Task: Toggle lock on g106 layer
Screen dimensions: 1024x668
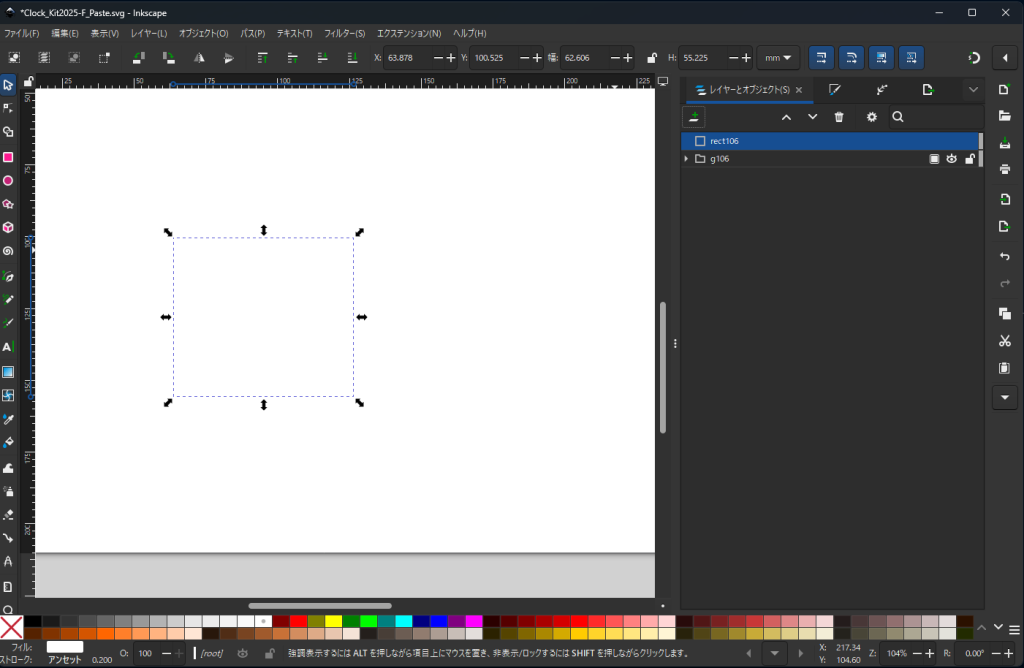Action: click(969, 159)
